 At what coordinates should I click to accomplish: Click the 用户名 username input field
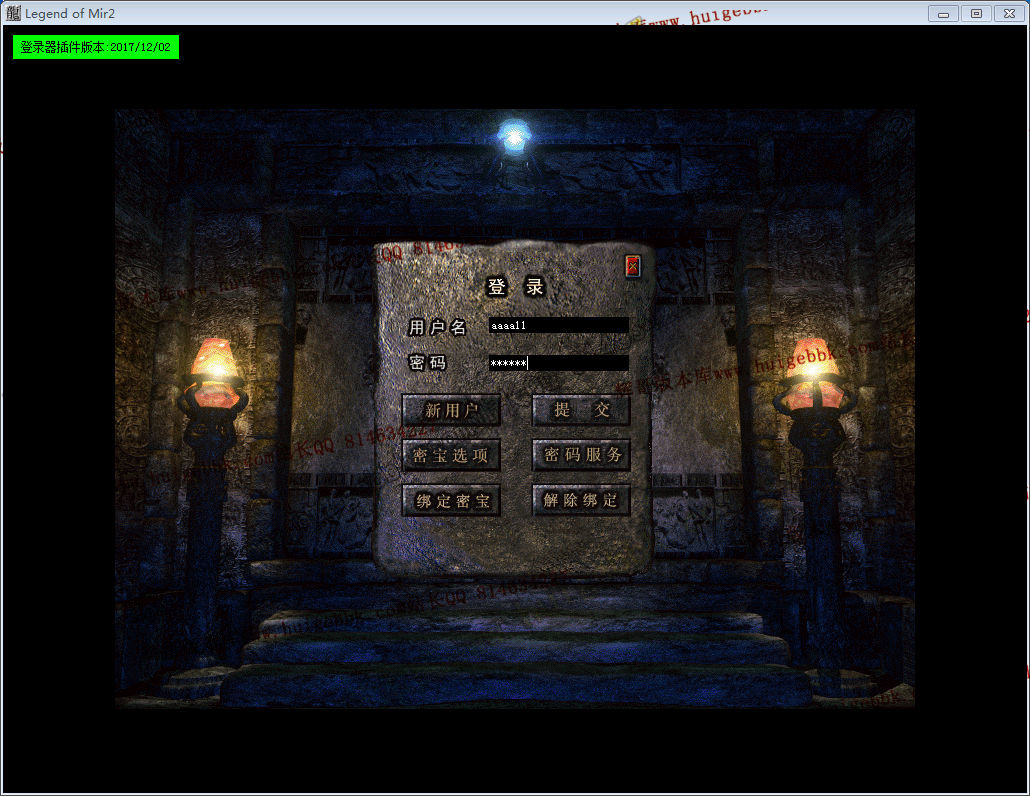[558, 325]
